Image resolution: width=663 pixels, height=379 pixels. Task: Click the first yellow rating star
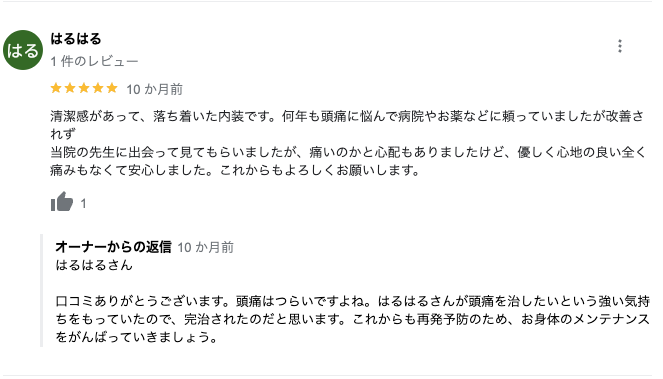coord(56,88)
